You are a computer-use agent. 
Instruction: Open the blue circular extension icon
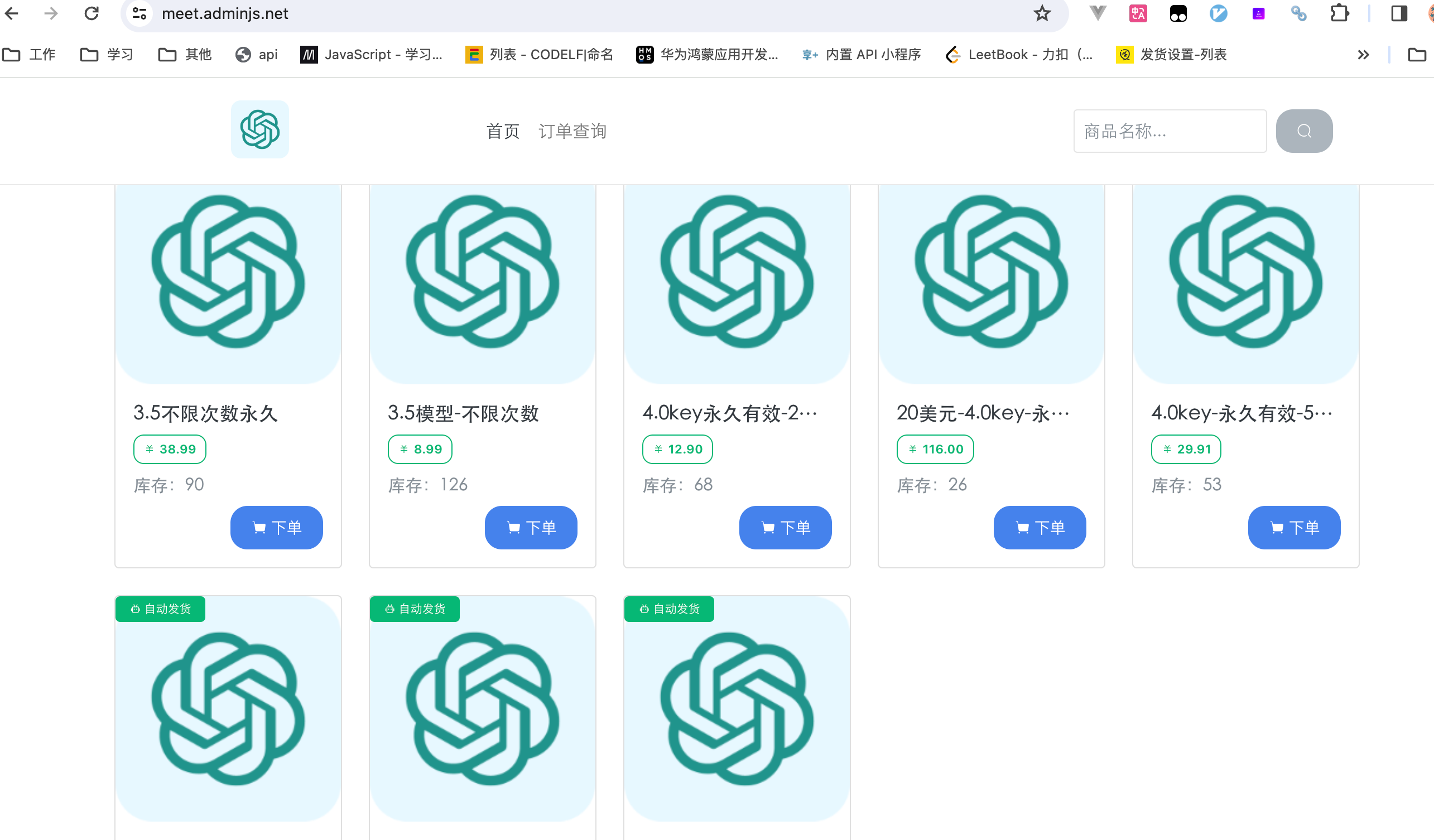tap(1218, 13)
